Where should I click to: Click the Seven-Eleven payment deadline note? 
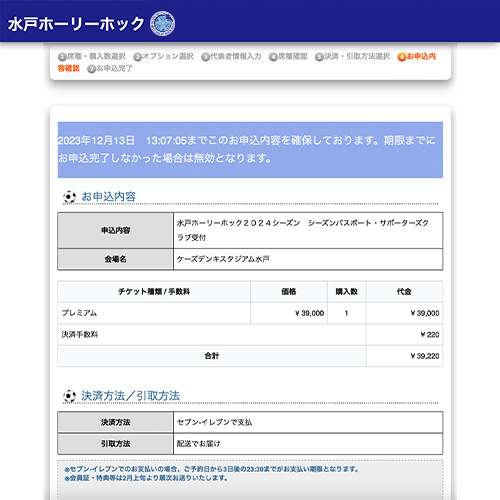(x=211, y=469)
